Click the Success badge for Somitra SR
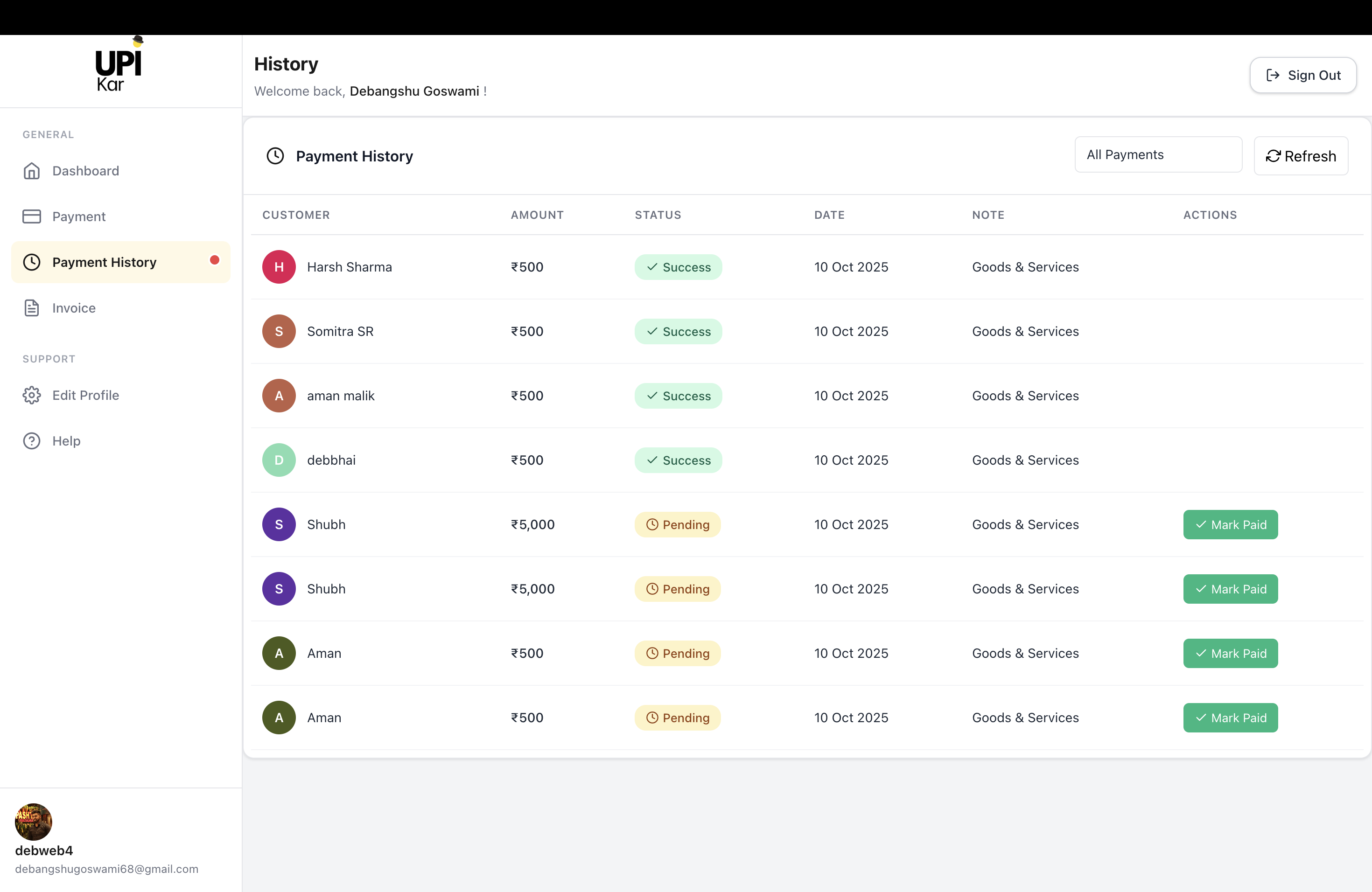This screenshot has width=1372, height=892. (678, 331)
